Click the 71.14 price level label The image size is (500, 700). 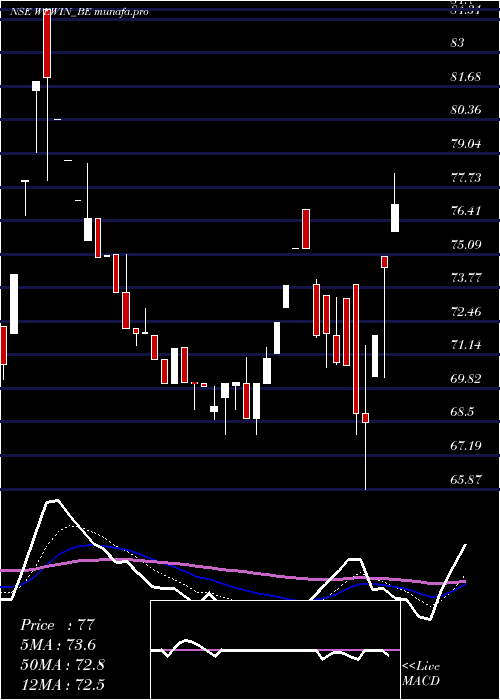click(x=466, y=345)
